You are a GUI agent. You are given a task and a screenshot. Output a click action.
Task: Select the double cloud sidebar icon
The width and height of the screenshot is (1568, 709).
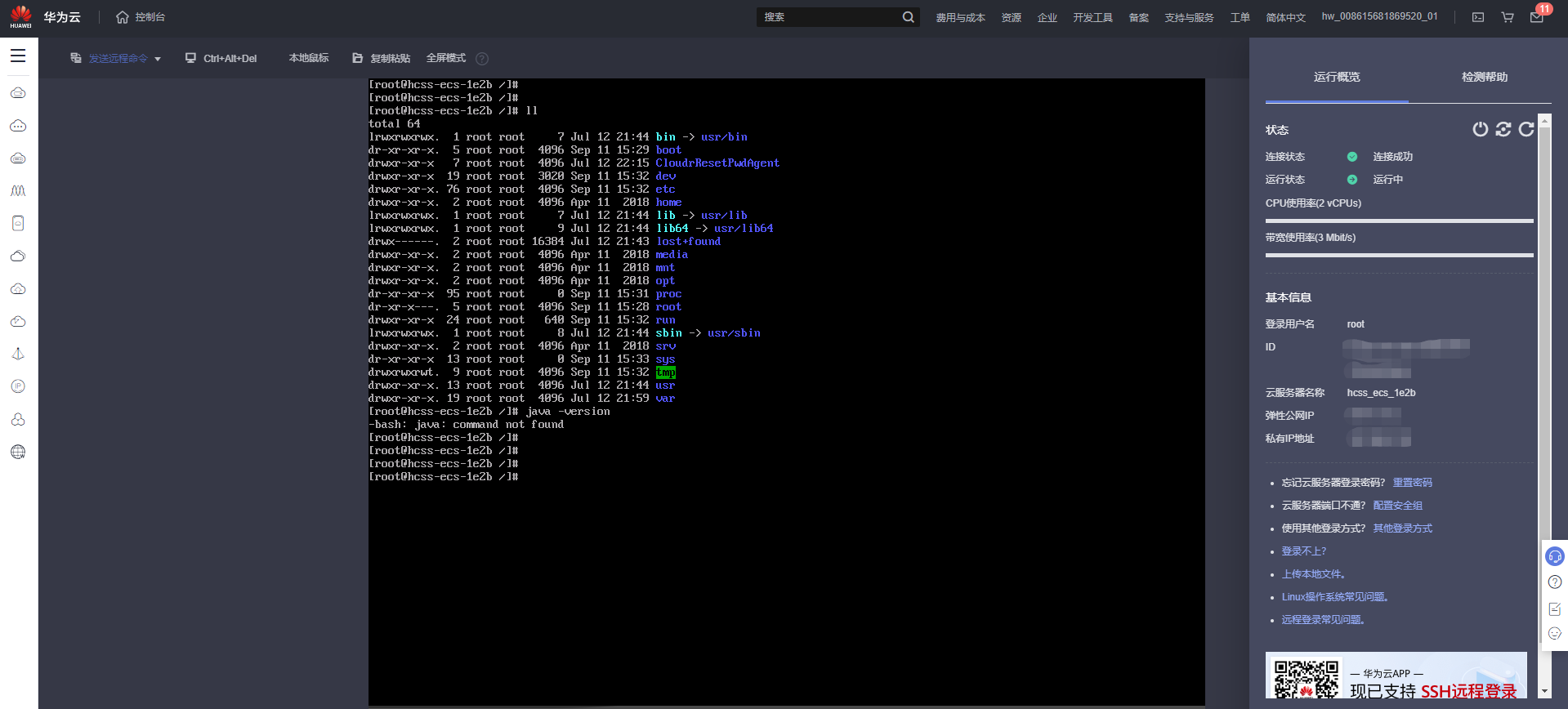pos(18,256)
